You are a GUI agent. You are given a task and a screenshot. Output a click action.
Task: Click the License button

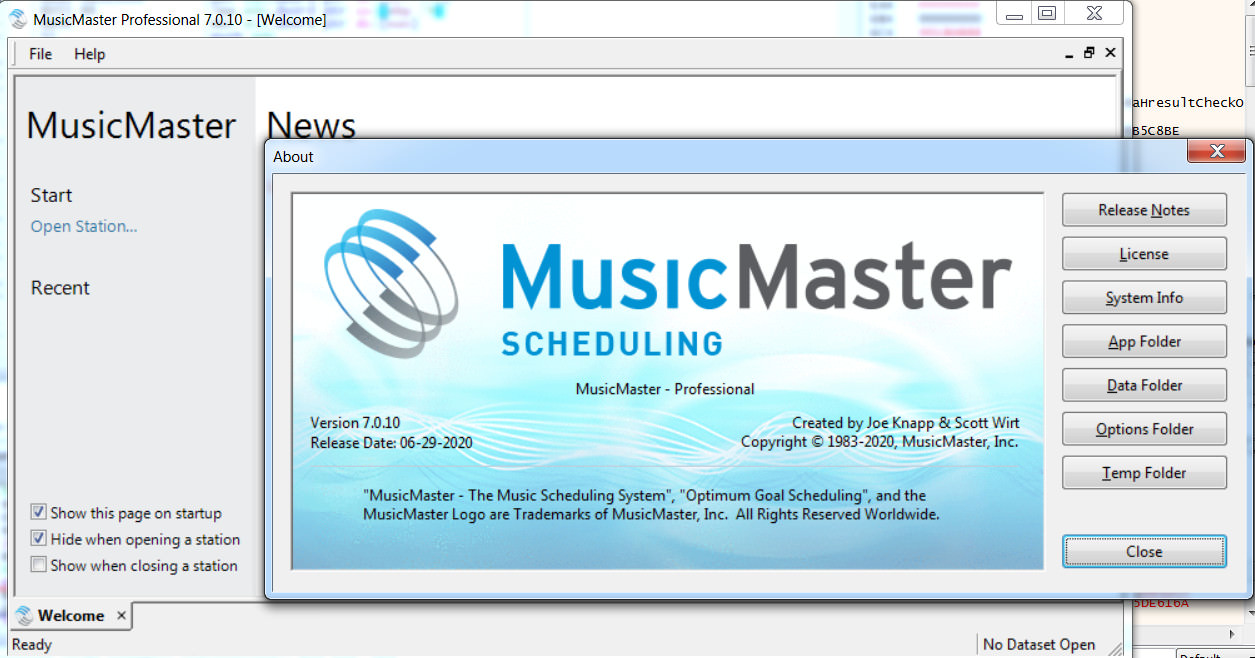[1144, 254]
